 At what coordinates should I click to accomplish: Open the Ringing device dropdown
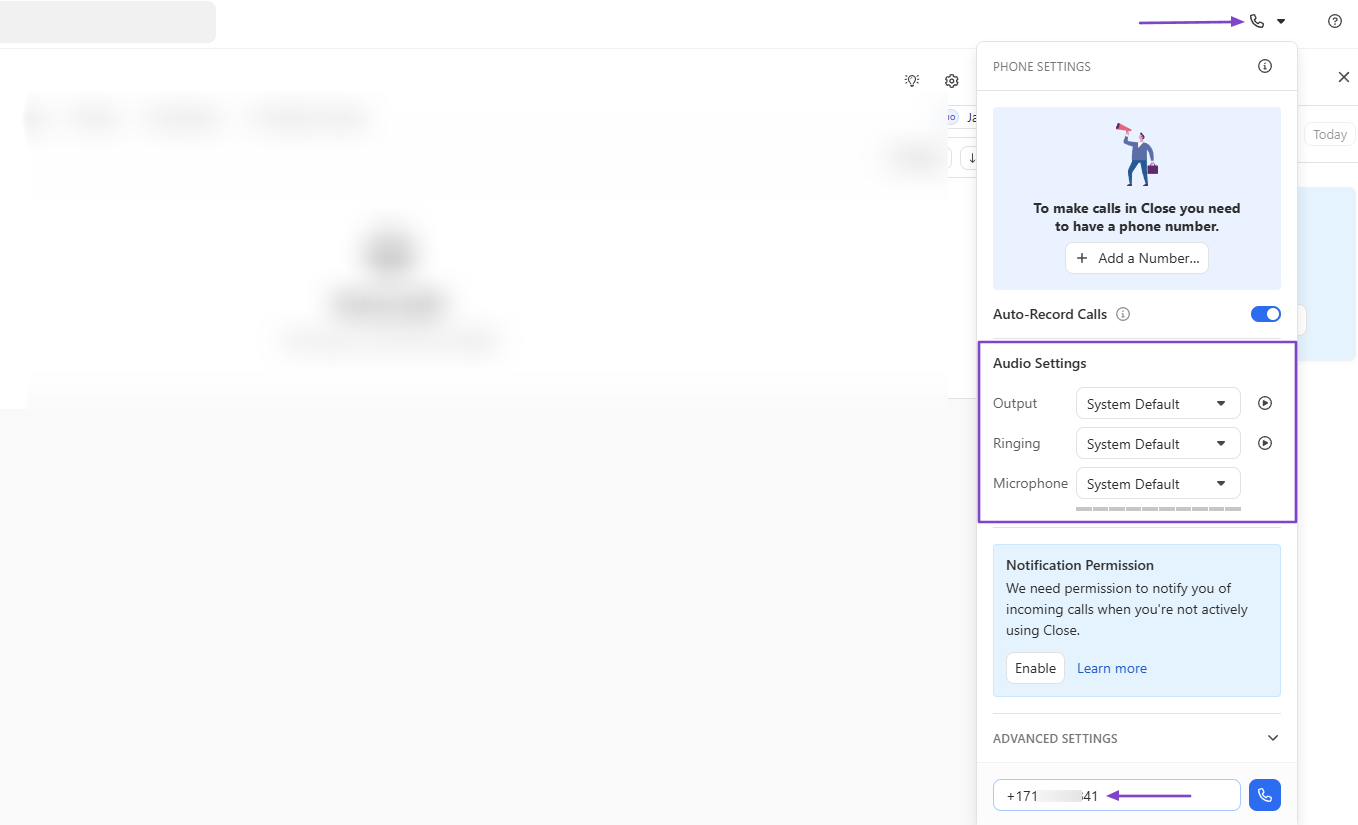(1158, 443)
